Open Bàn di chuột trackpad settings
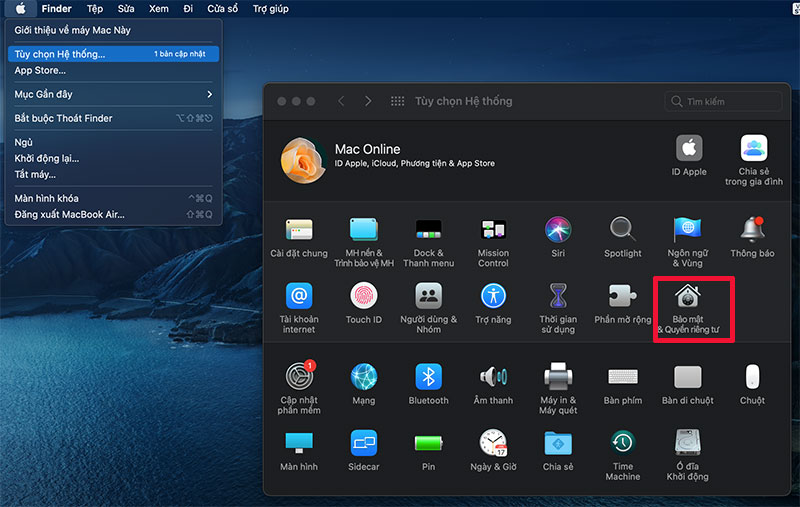 [688, 384]
